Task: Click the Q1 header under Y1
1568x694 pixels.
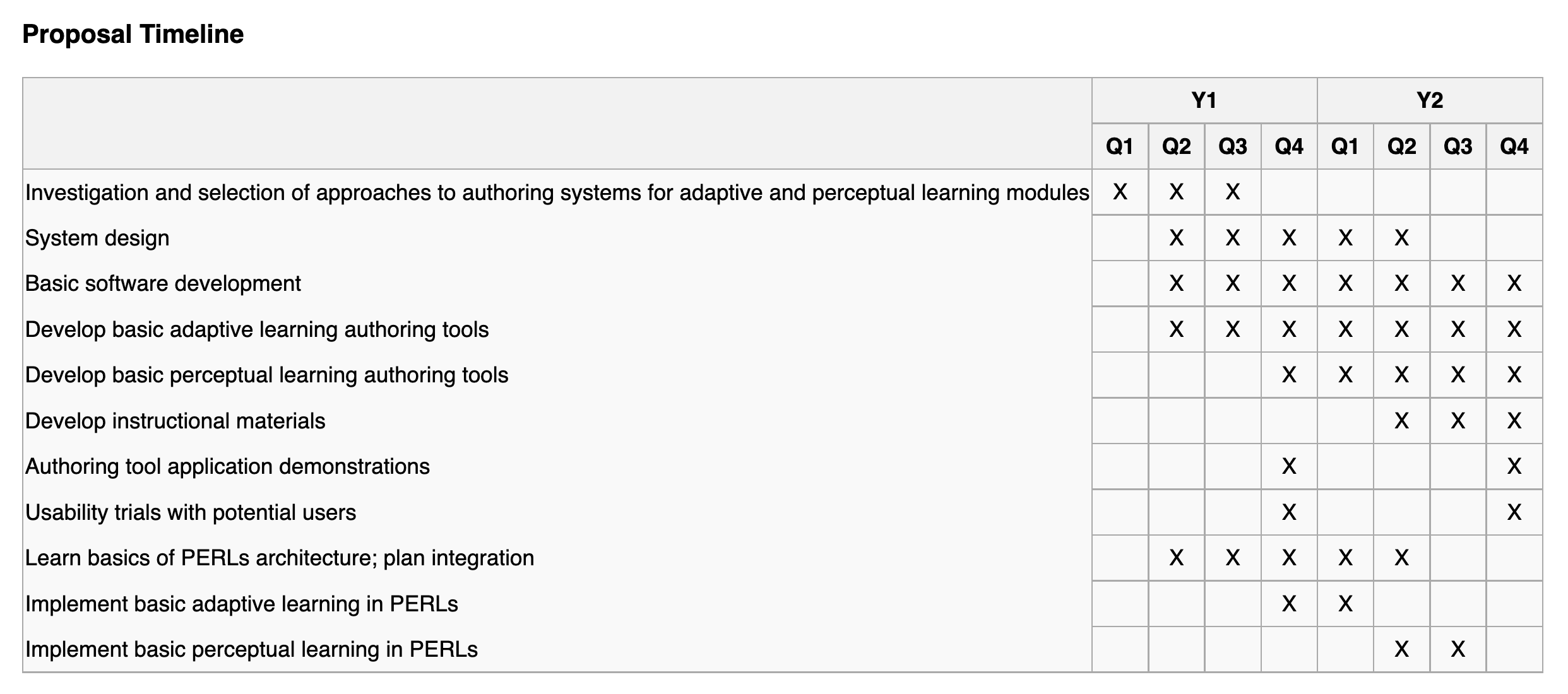Action: [x=1120, y=146]
